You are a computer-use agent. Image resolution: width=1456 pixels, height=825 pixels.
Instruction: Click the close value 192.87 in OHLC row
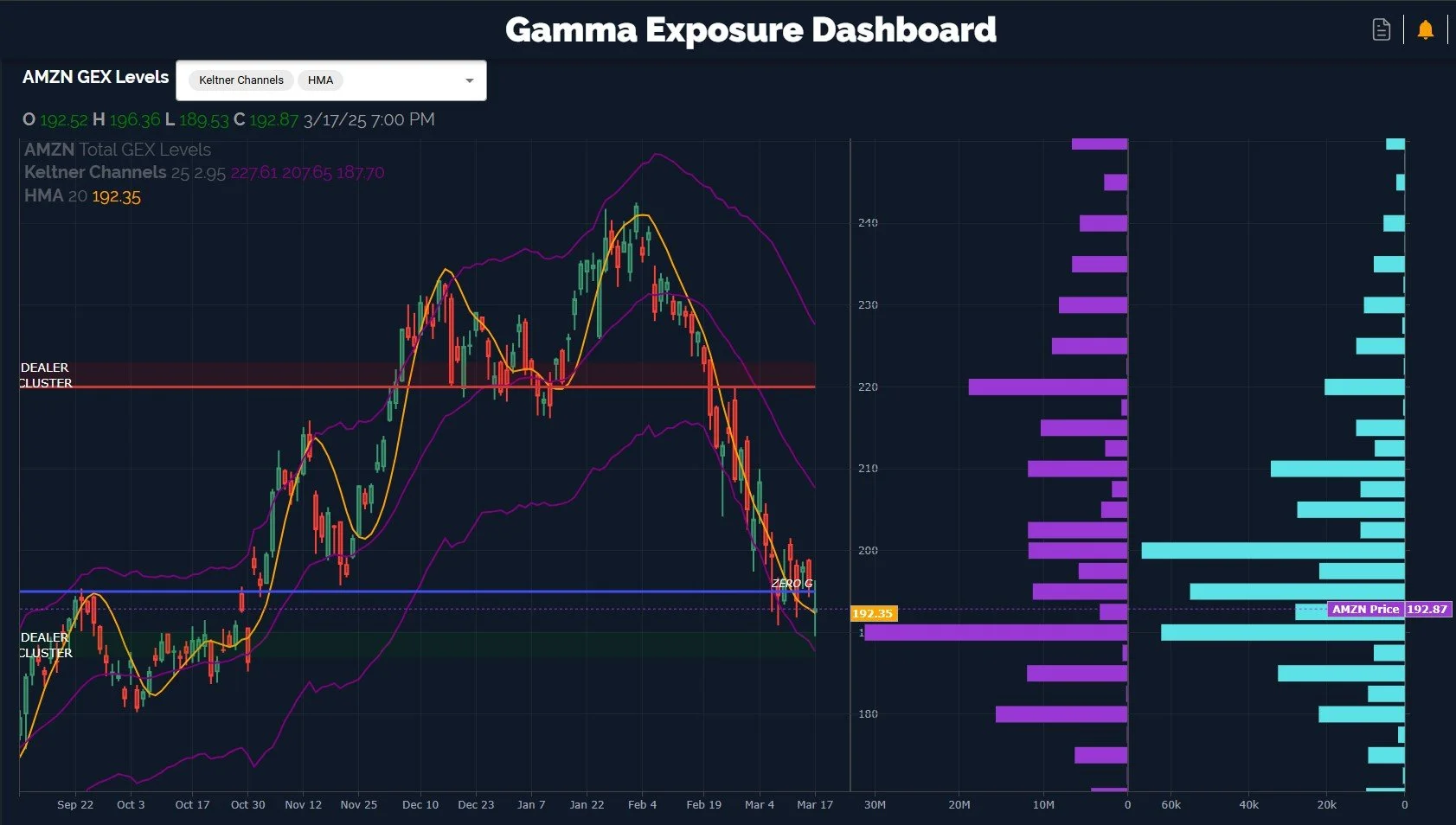click(x=273, y=120)
